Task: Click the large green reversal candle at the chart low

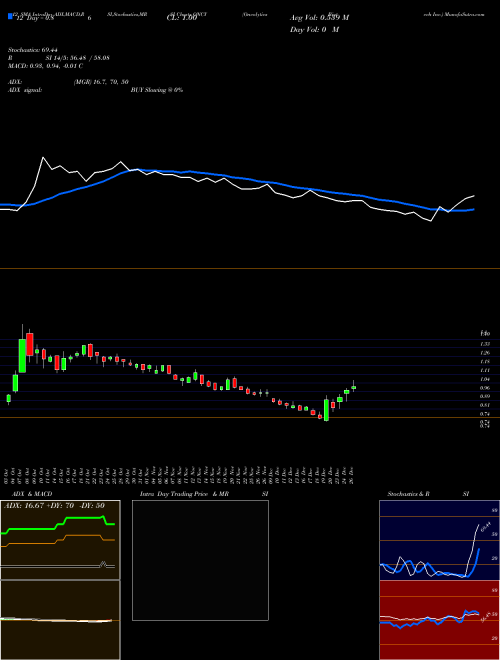Action: [x=326, y=410]
